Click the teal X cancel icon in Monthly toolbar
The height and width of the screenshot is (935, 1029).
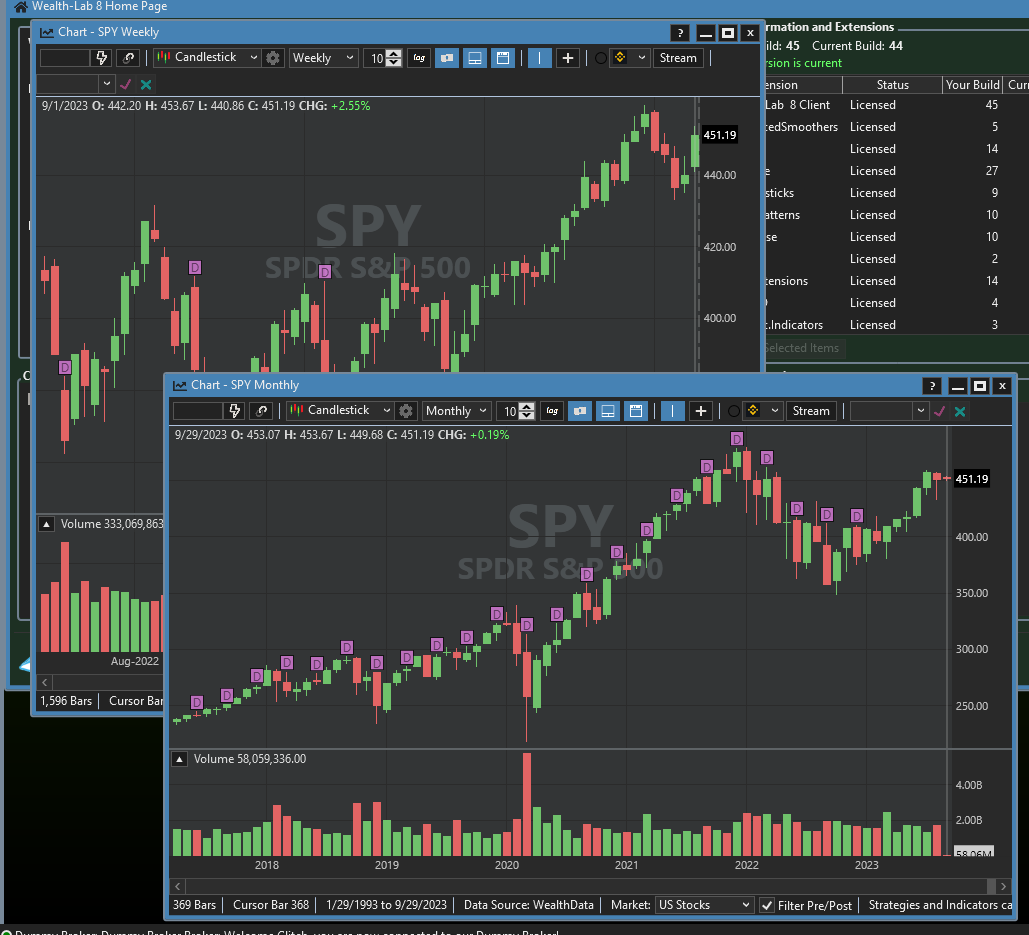[960, 411]
